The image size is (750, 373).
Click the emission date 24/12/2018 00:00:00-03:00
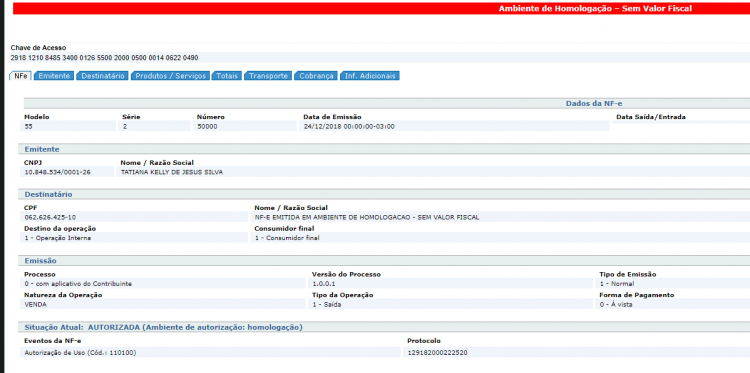point(349,127)
